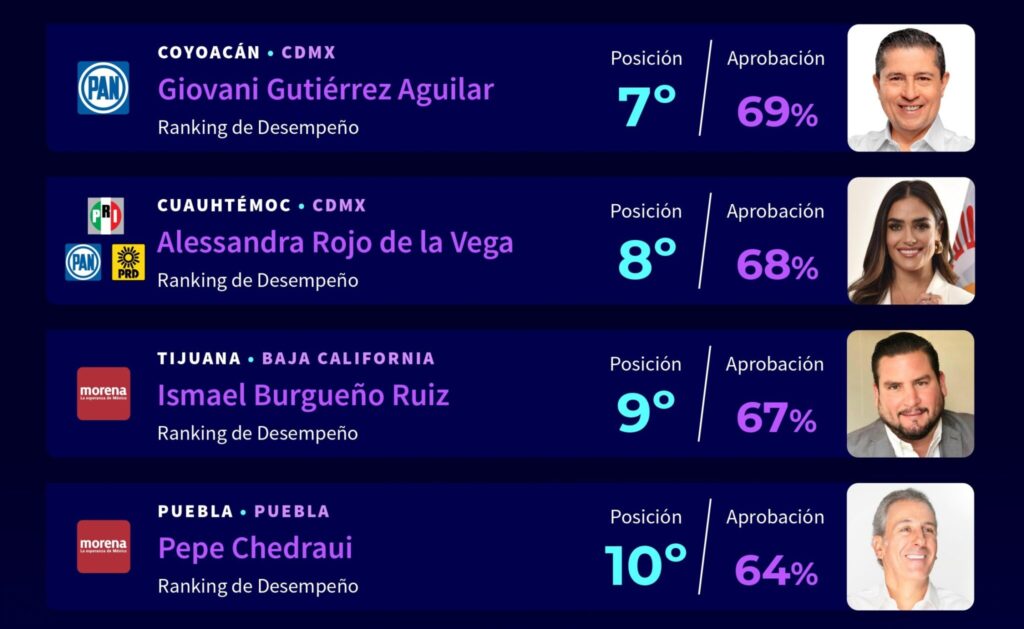The image size is (1024, 629).
Task: Open Alessandra Rojo de la Vega's photo
Action: [910, 241]
